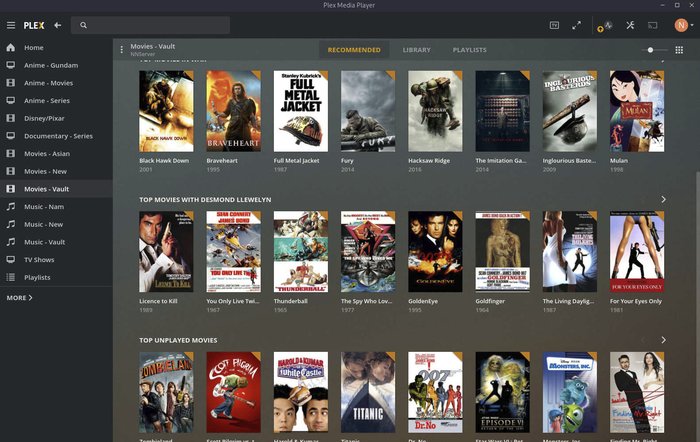Open Top Unplayed Movies heading
700x442 pixels.
pos(178,340)
